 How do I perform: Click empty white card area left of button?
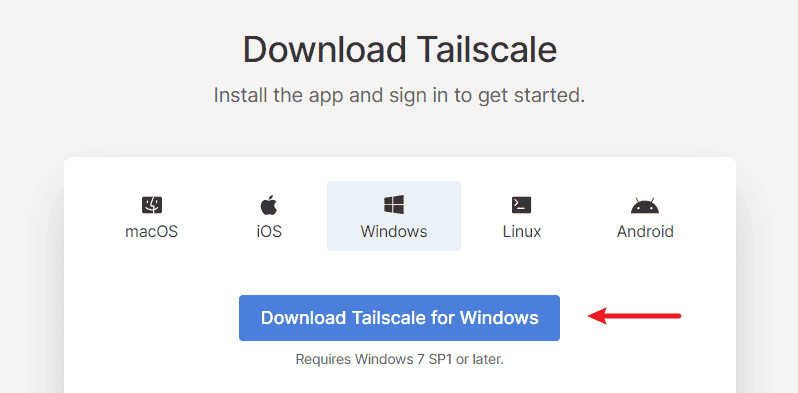(x=153, y=318)
